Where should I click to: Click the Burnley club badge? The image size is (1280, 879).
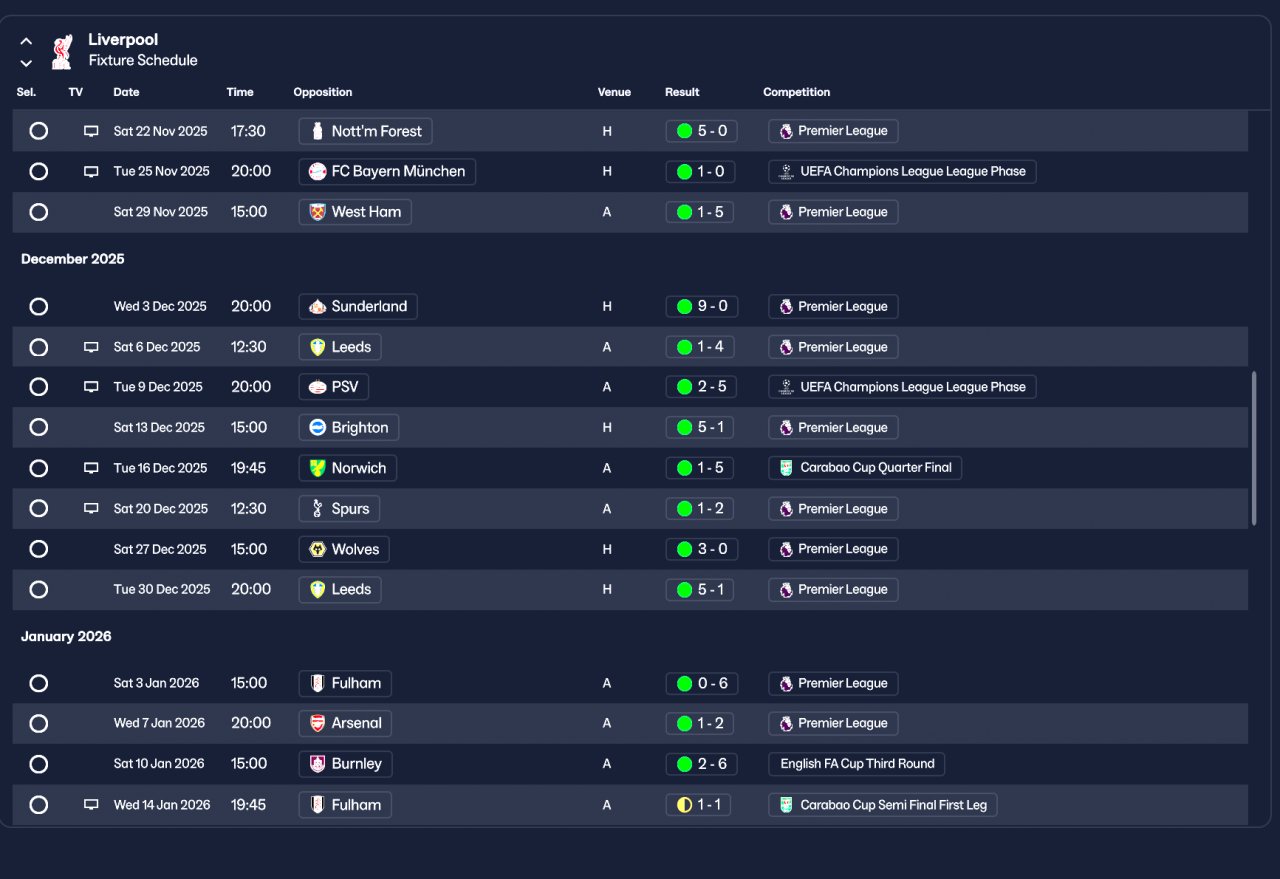[x=318, y=764]
